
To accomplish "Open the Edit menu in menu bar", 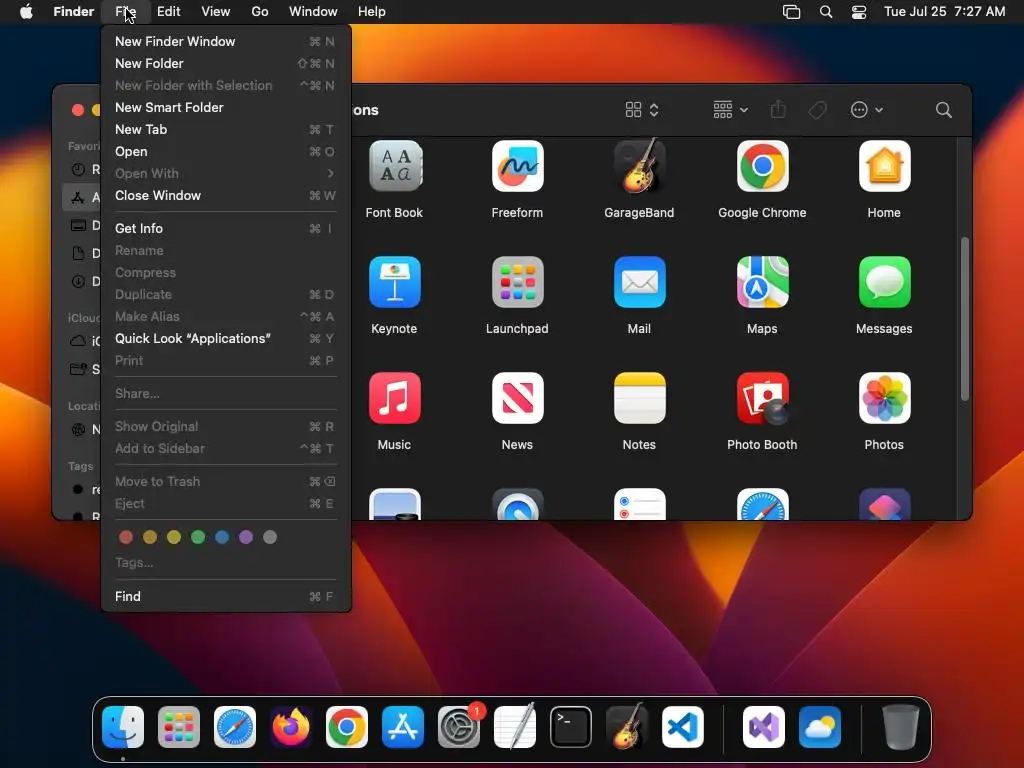I will pyautogui.click(x=168, y=12).
